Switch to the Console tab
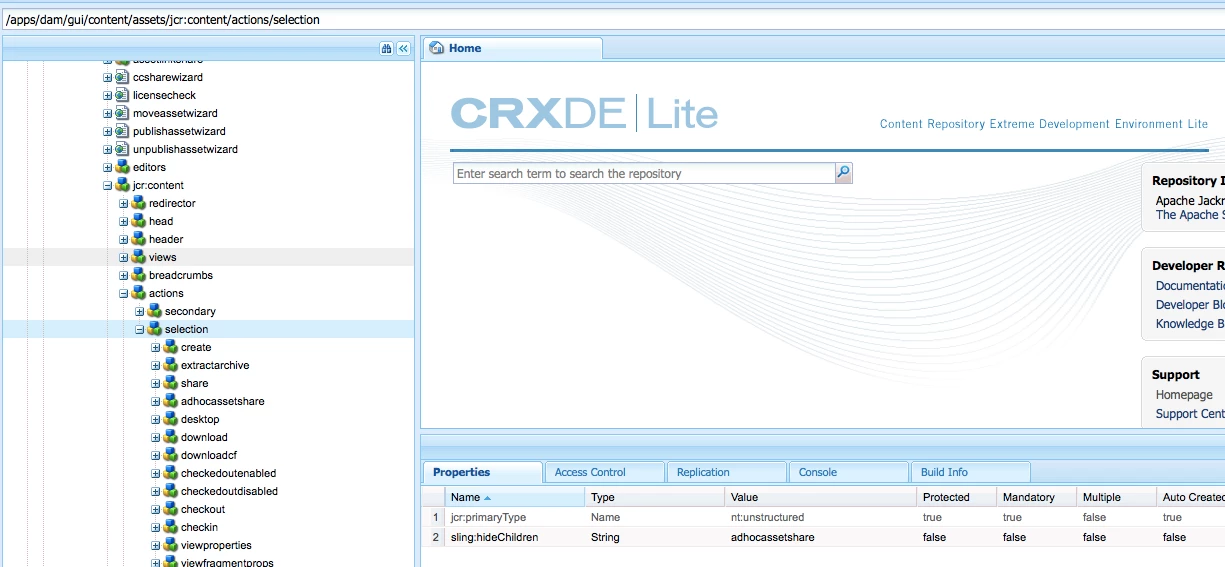 848,472
